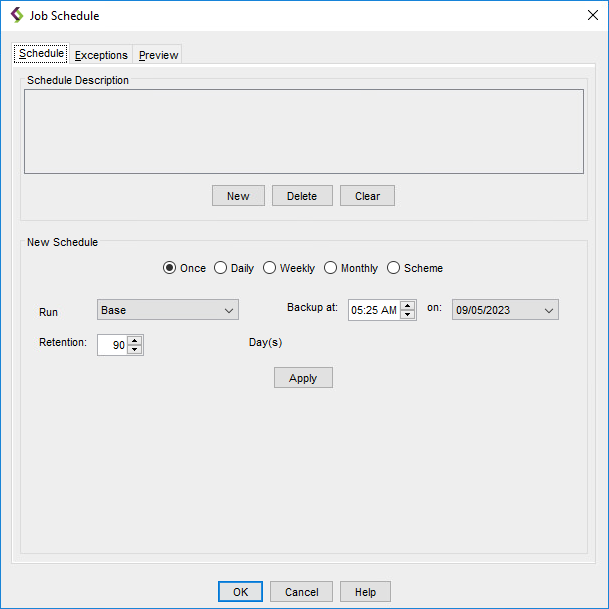Click the Job Schedule app icon in title bar
Screen dimensions: 609x609
point(16,16)
